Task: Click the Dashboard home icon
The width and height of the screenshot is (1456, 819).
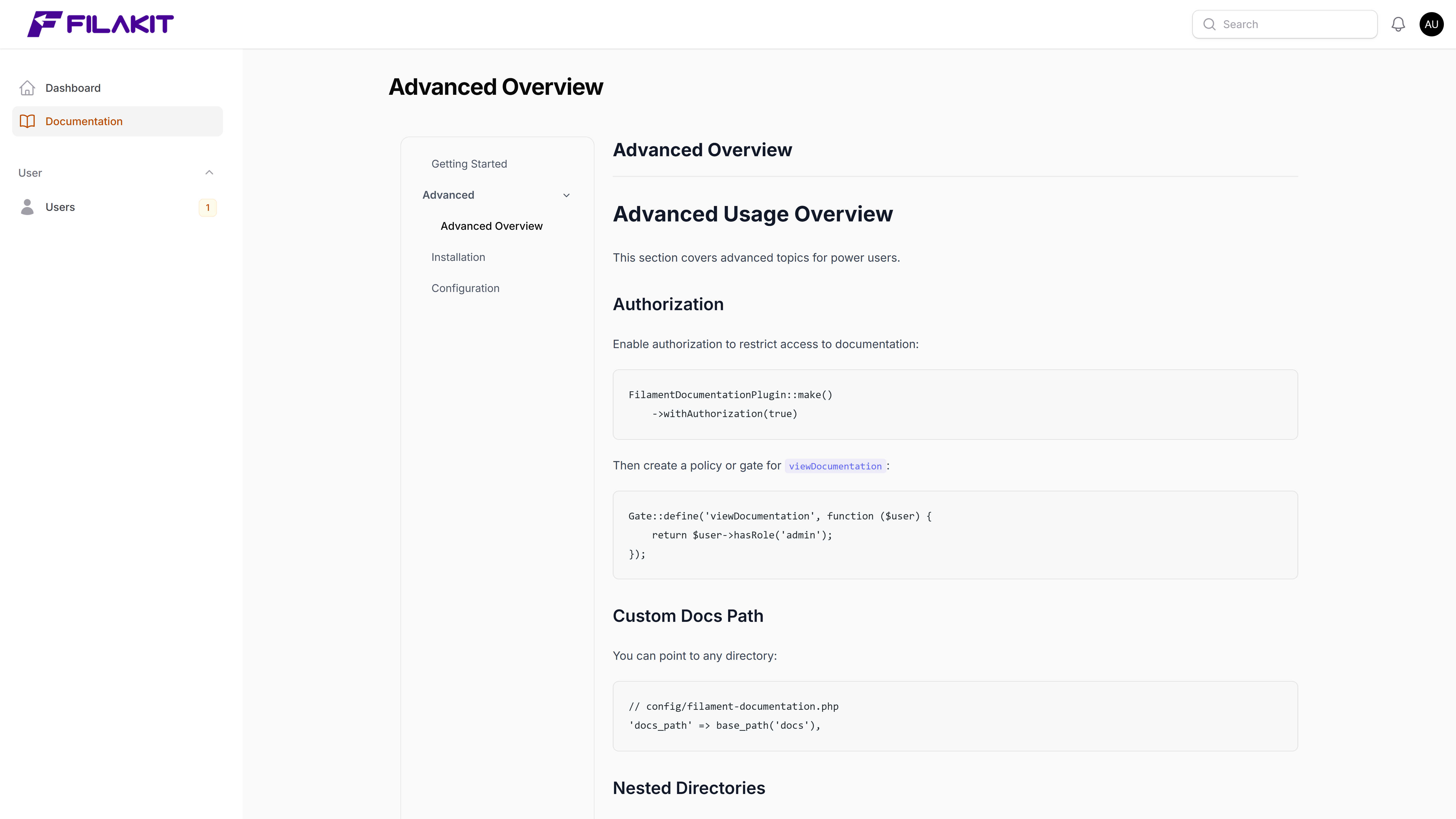Action: (x=27, y=88)
